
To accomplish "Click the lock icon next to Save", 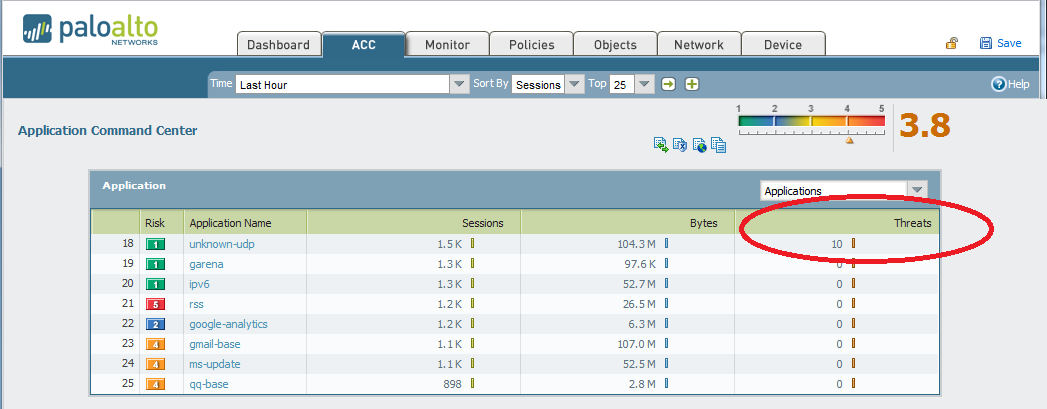I will [952, 43].
